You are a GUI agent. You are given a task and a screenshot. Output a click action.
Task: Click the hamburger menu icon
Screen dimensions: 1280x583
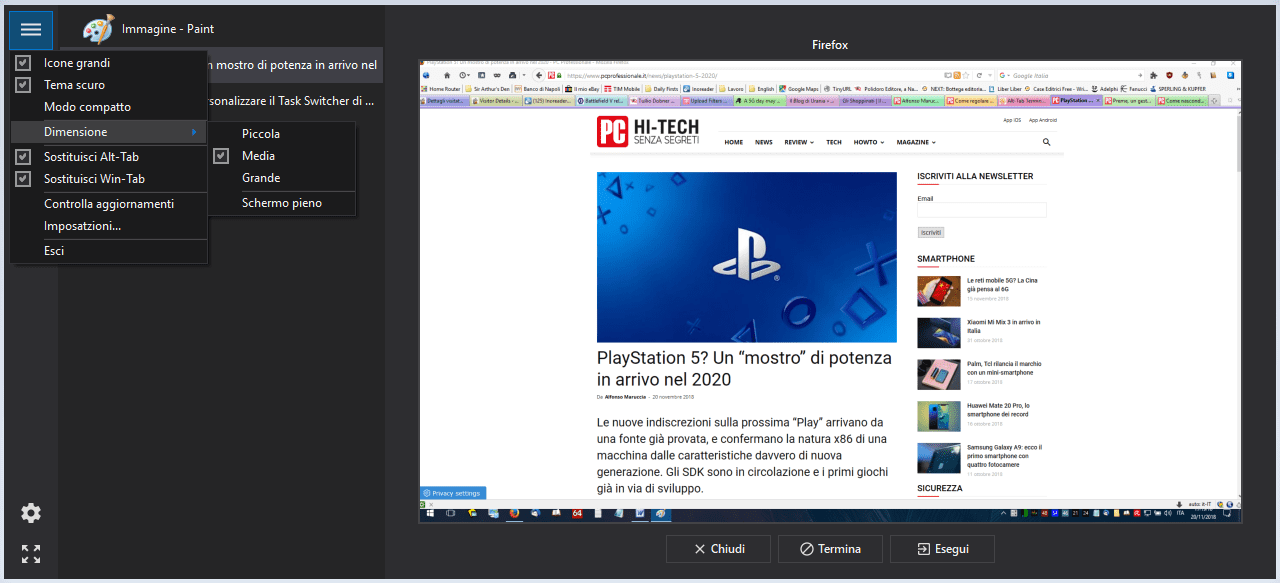tap(31, 30)
